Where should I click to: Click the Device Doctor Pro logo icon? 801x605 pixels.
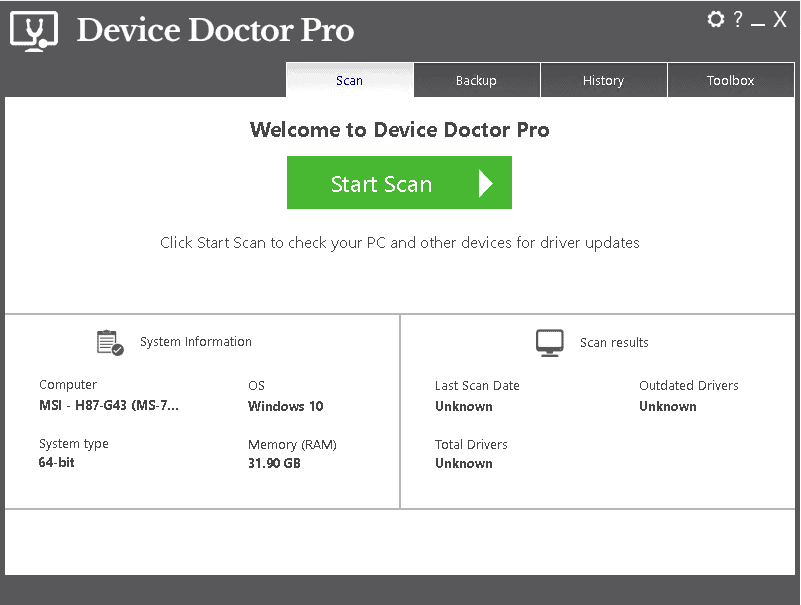(34, 30)
